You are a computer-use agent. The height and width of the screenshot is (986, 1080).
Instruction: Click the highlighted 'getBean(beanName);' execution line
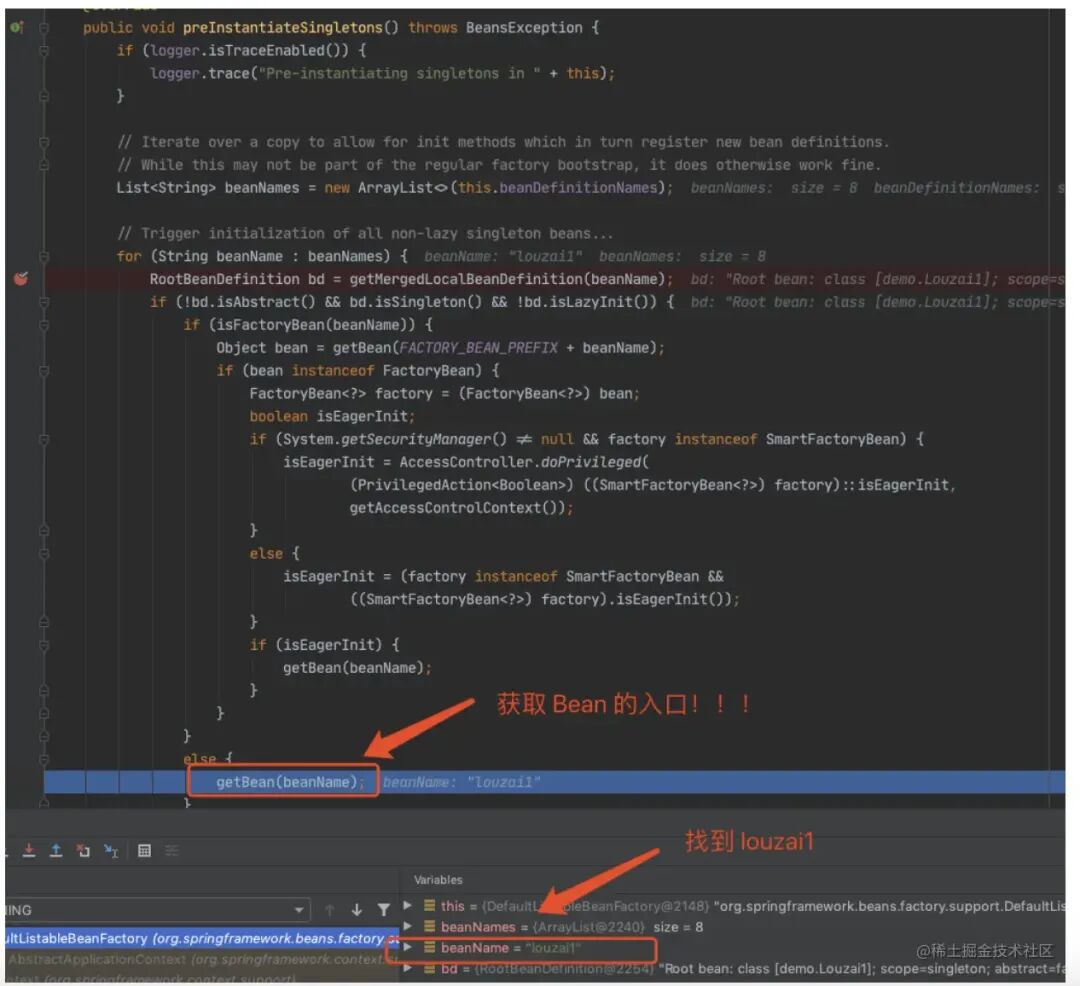pos(290,782)
